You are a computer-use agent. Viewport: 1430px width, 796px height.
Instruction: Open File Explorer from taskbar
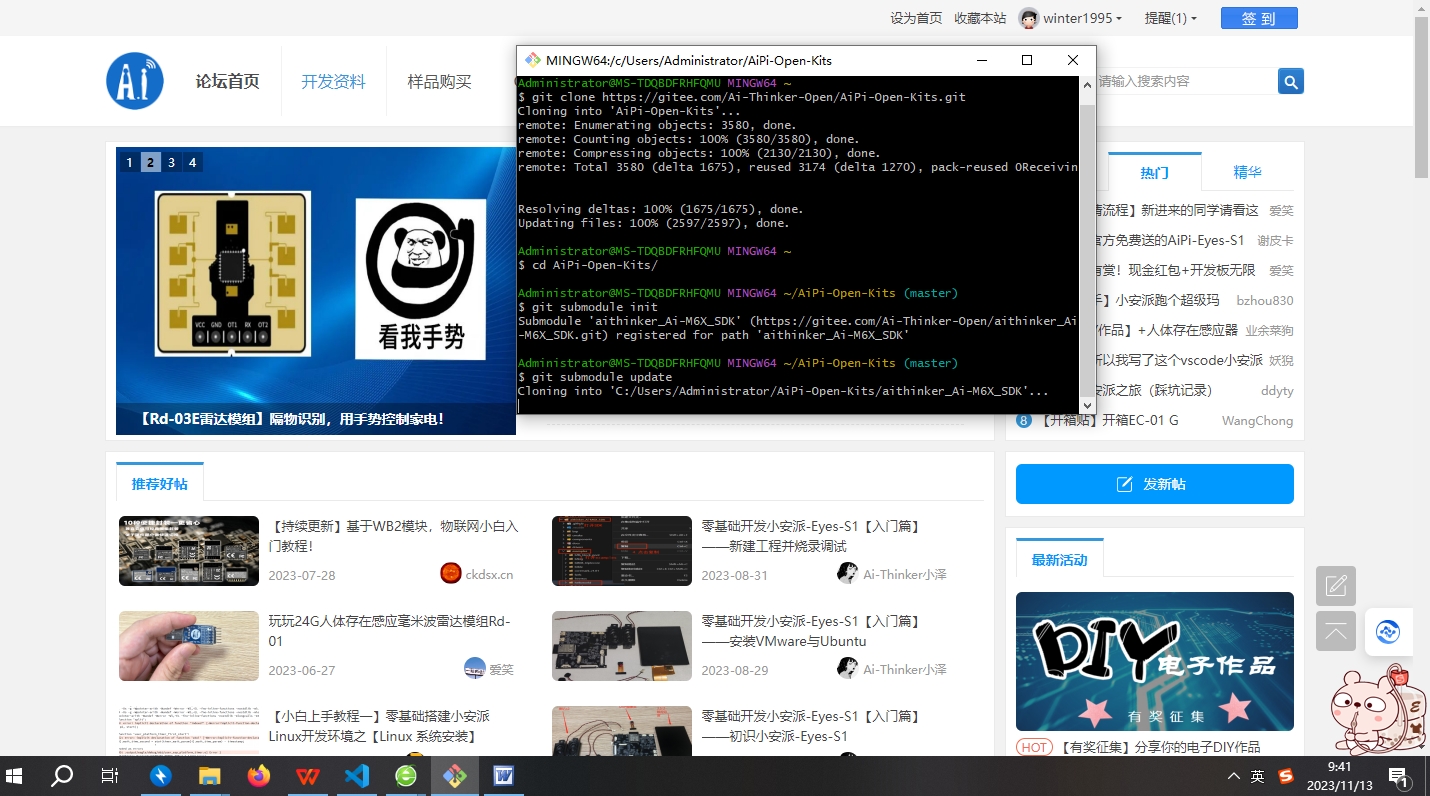209,776
